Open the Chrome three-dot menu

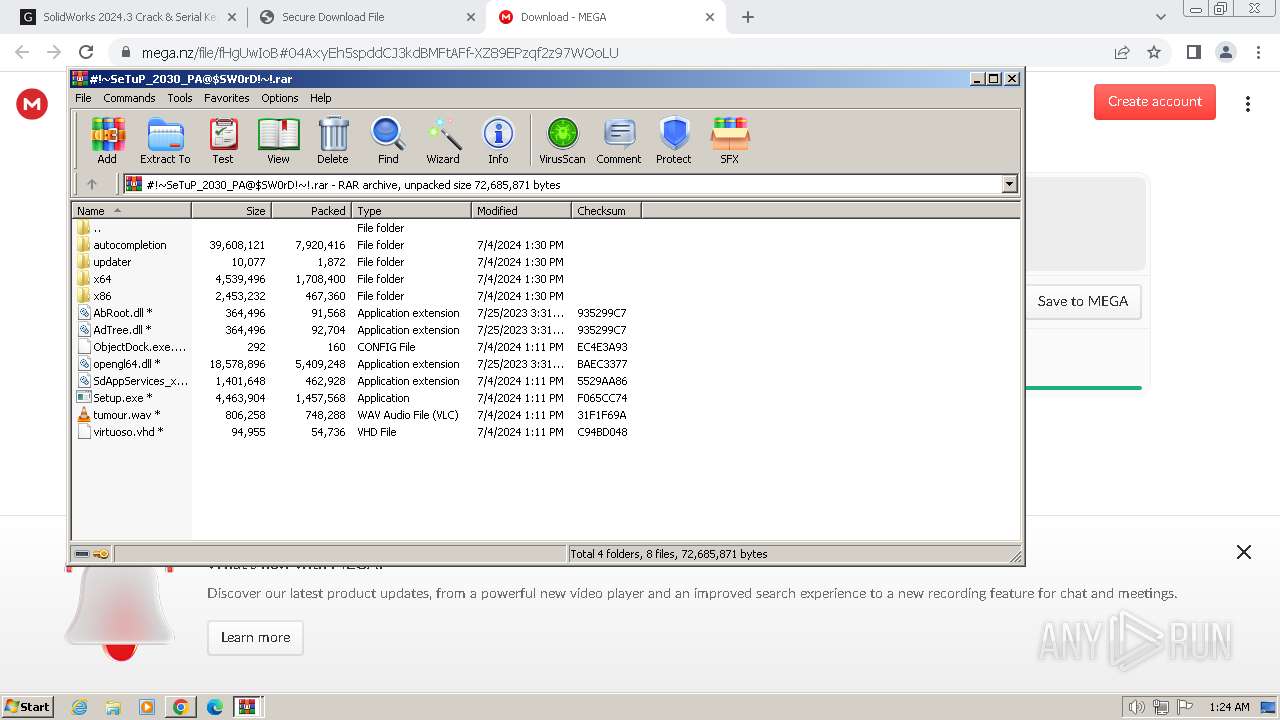(1257, 52)
